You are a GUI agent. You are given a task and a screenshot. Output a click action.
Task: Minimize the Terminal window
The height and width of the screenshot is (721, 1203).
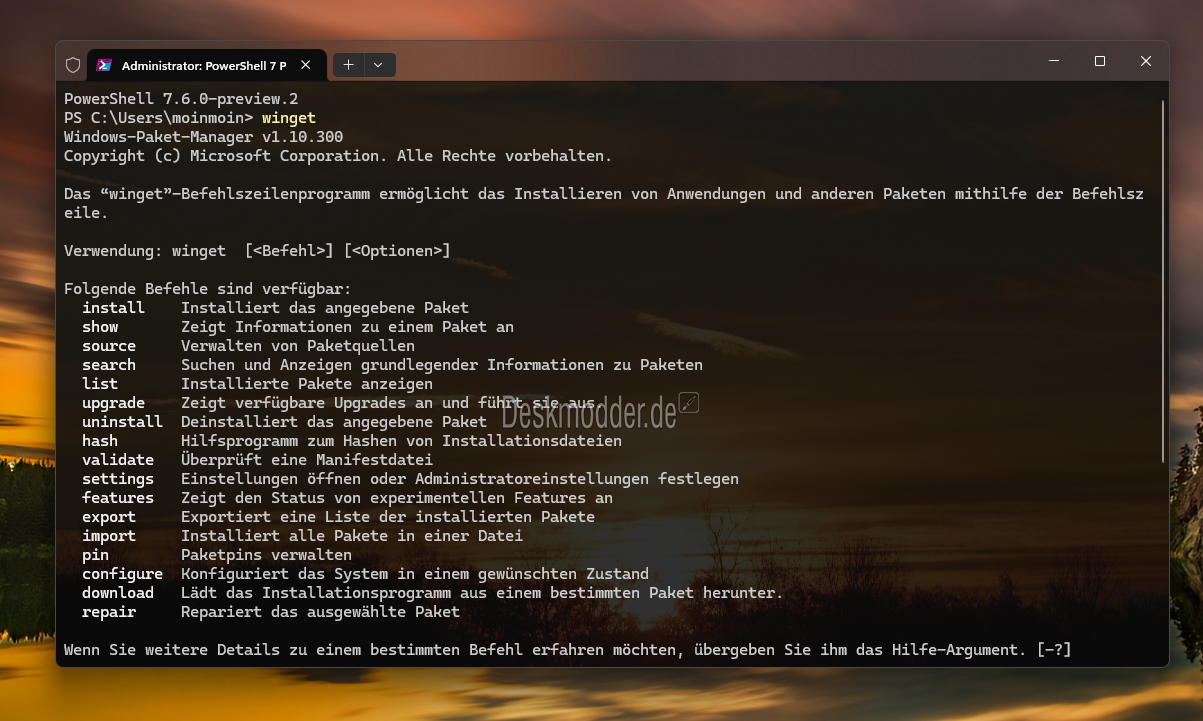(1054, 62)
